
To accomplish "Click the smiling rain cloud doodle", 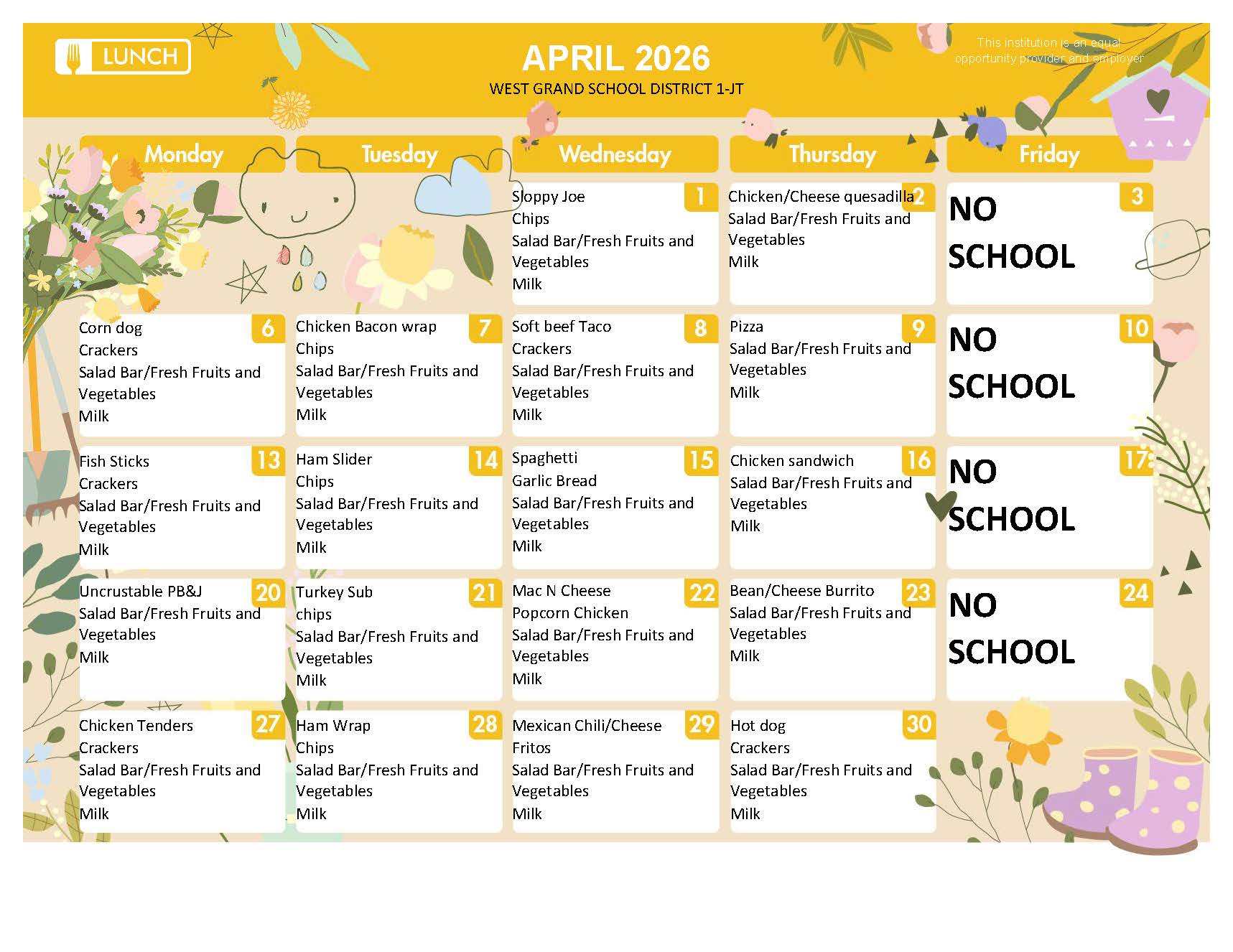I will coord(296,194).
